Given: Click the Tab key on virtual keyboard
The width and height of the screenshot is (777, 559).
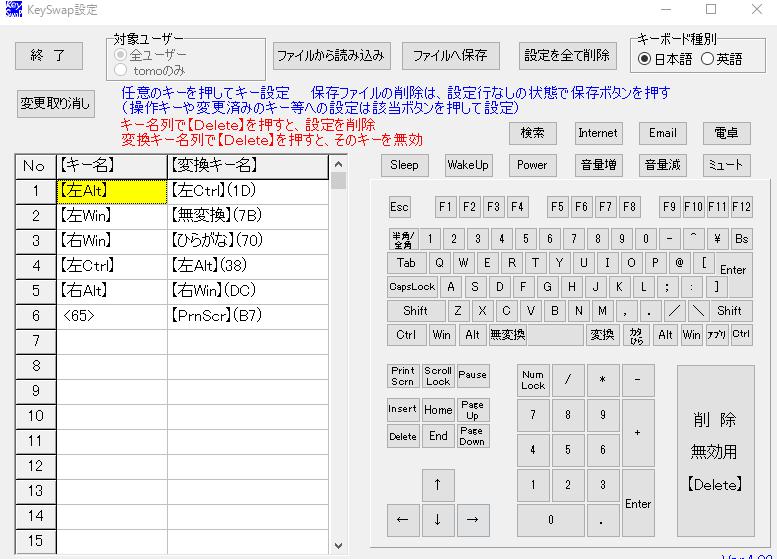Looking at the screenshot, I should pos(406,263).
